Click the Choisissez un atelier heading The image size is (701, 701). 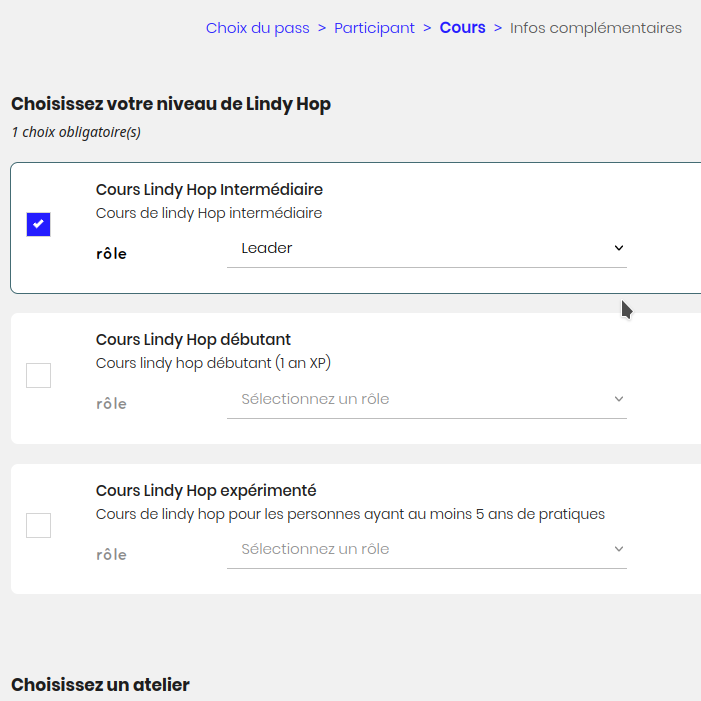[100, 685]
